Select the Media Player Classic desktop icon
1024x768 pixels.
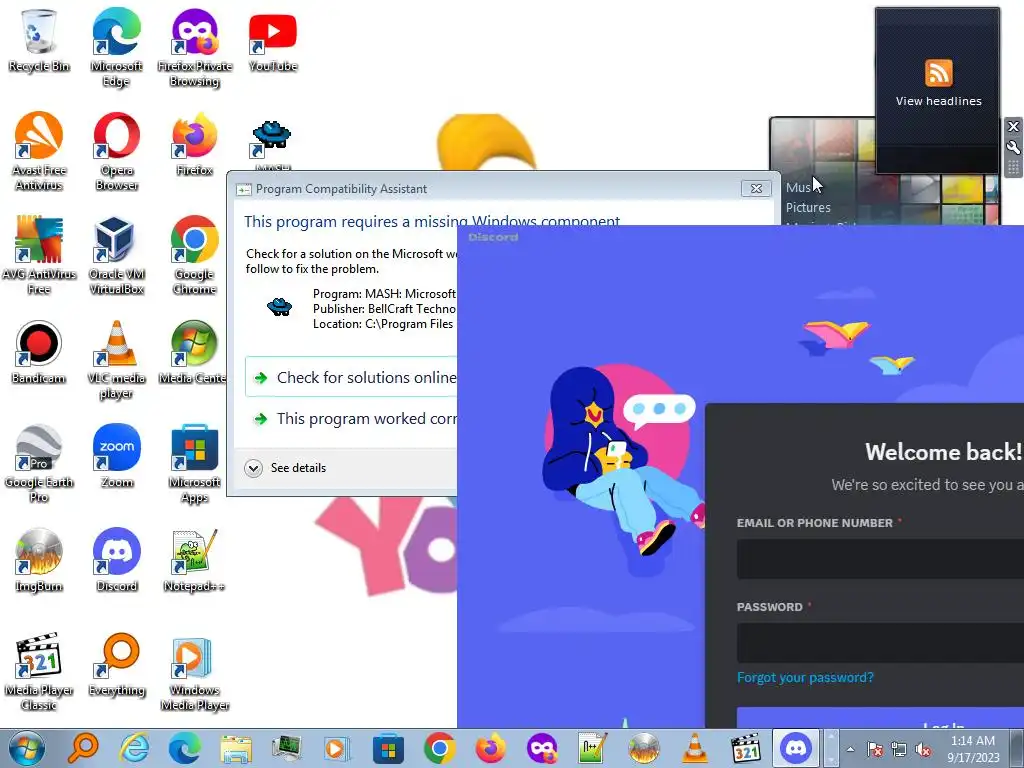tap(39, 671)
